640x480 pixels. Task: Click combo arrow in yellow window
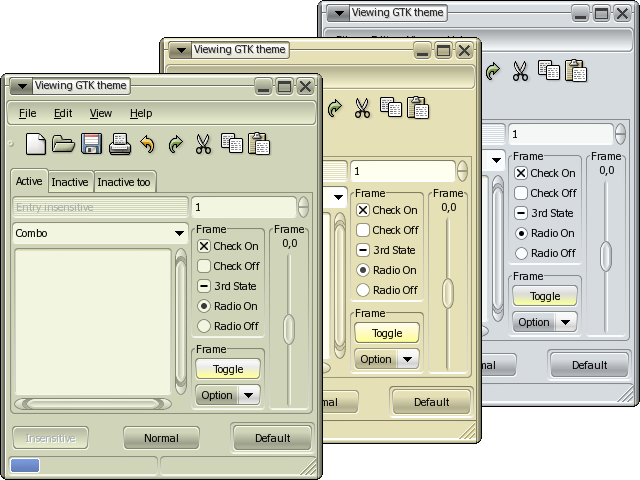338,198
